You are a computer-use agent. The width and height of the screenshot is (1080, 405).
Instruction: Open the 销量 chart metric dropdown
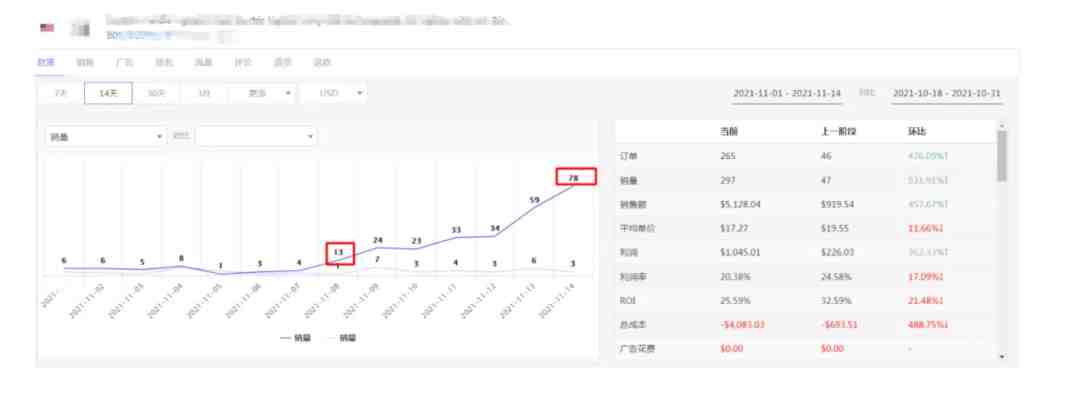(x=106, y=136)
